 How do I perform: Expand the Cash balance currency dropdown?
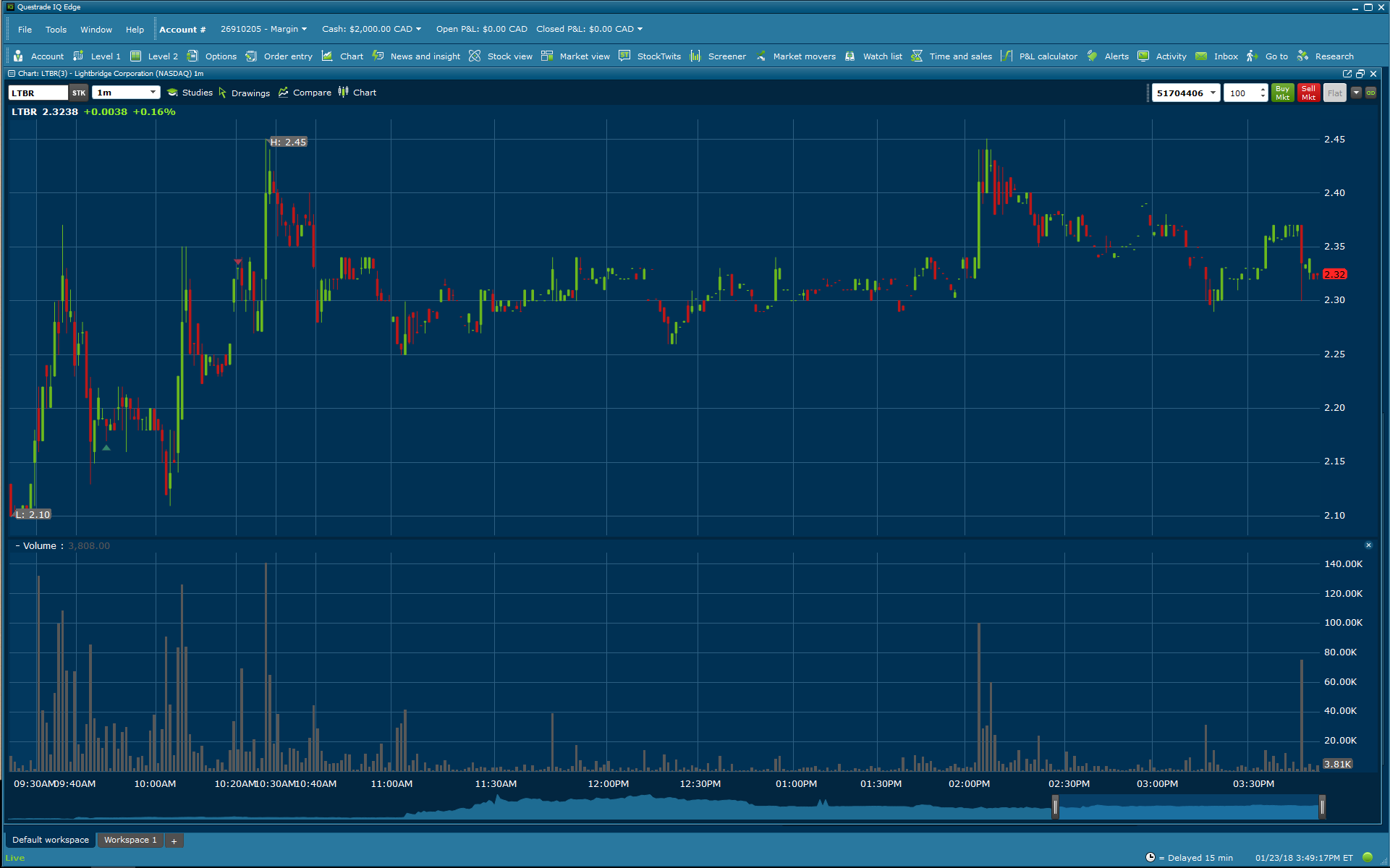pyautogui.click(x=418, y=30)
